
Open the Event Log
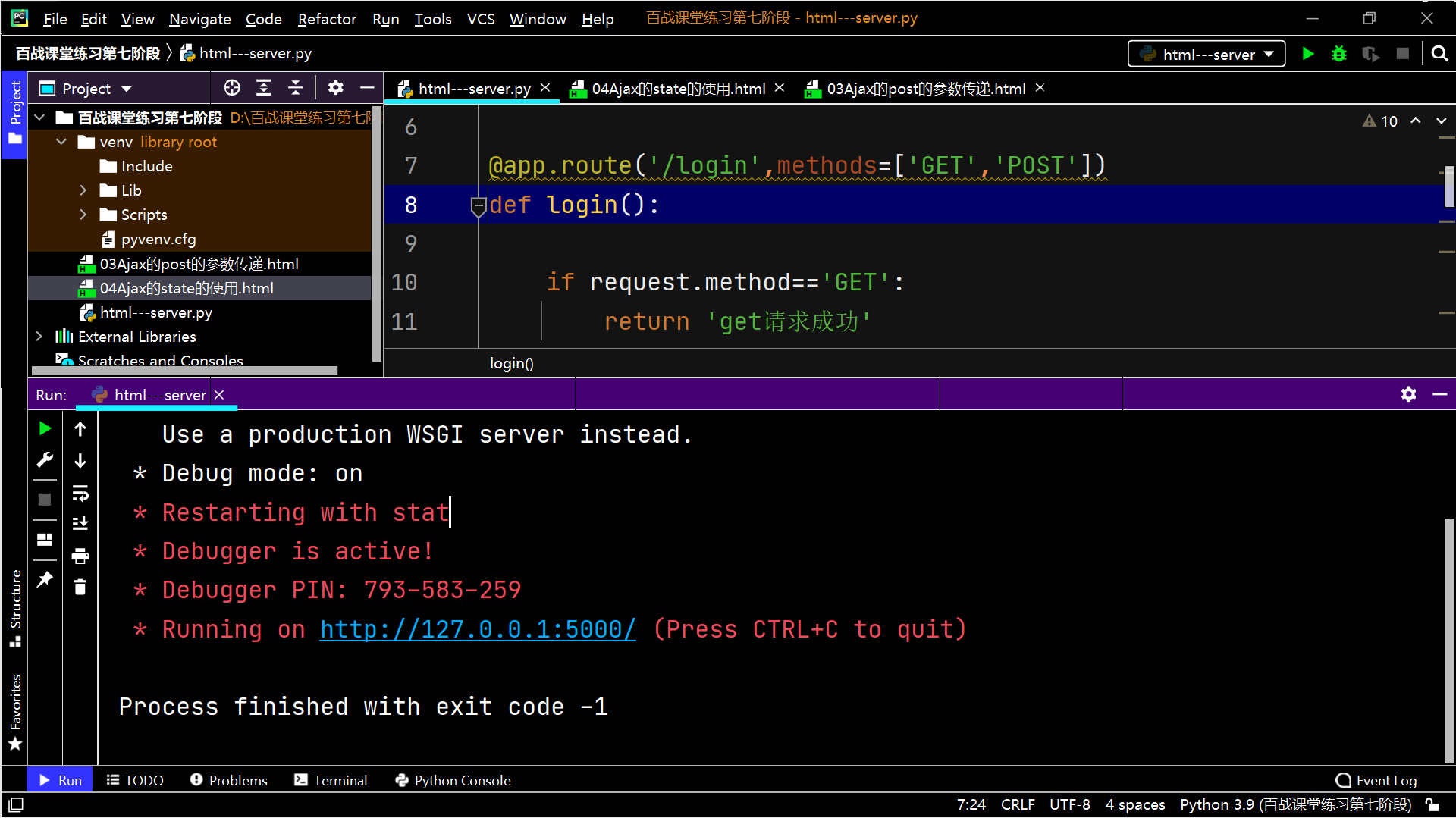click(1376, 780)
